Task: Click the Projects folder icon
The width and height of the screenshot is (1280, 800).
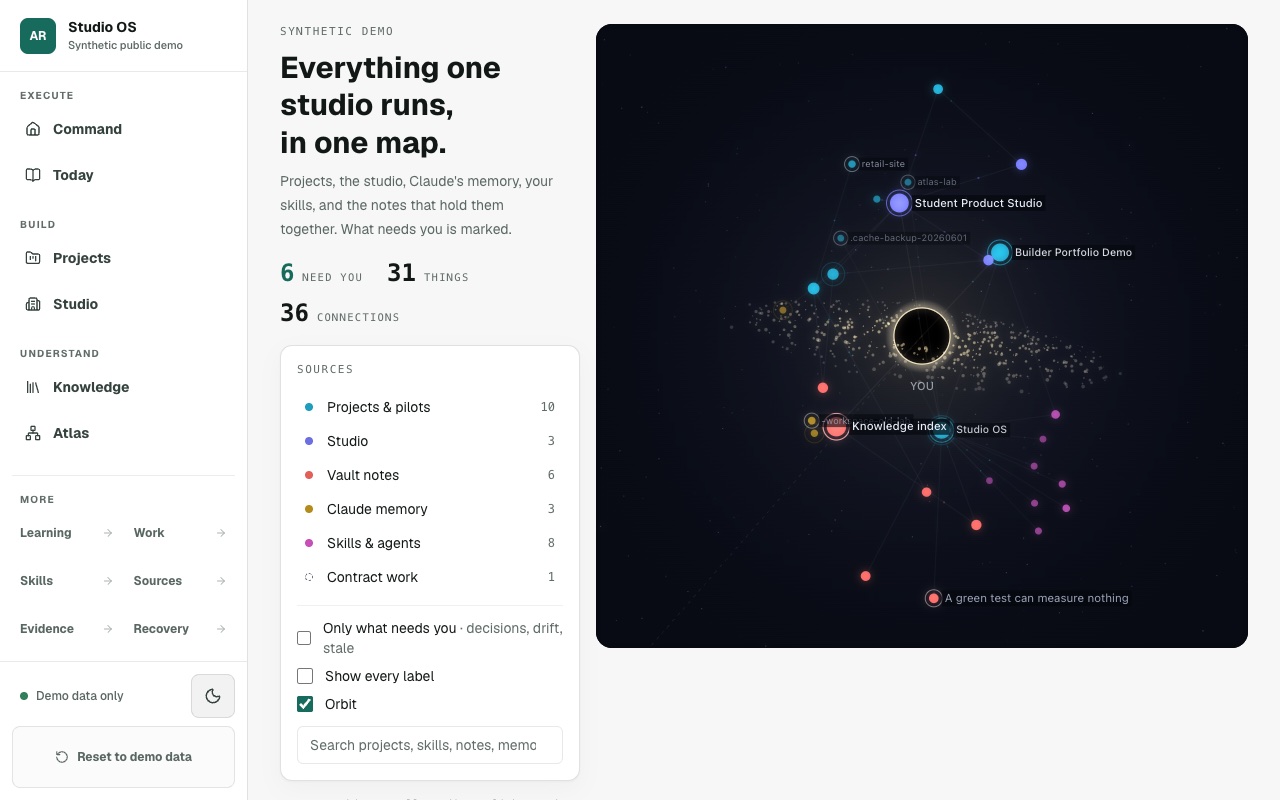Action: click(x=33, y=258)
